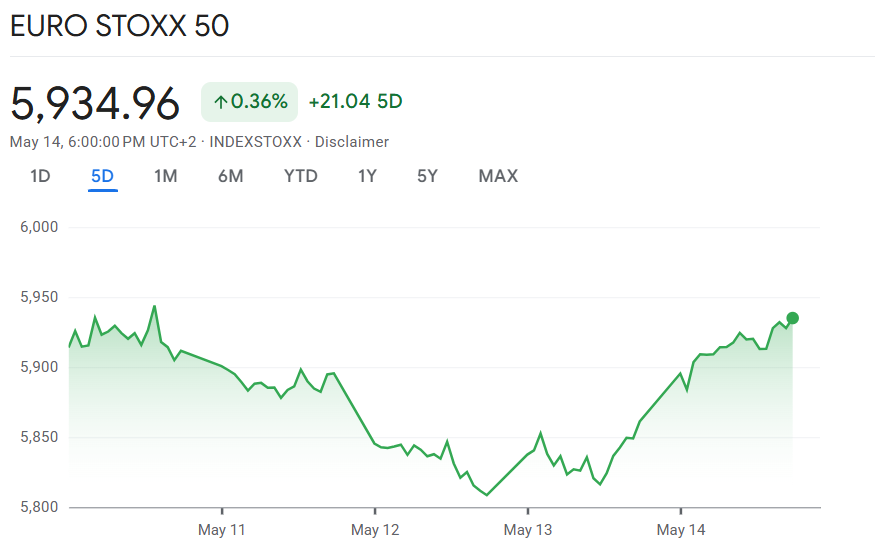Screen dimensions: 875x553
Task: Click the 5,850 y-axis label
Action: (x=39, y=437)
